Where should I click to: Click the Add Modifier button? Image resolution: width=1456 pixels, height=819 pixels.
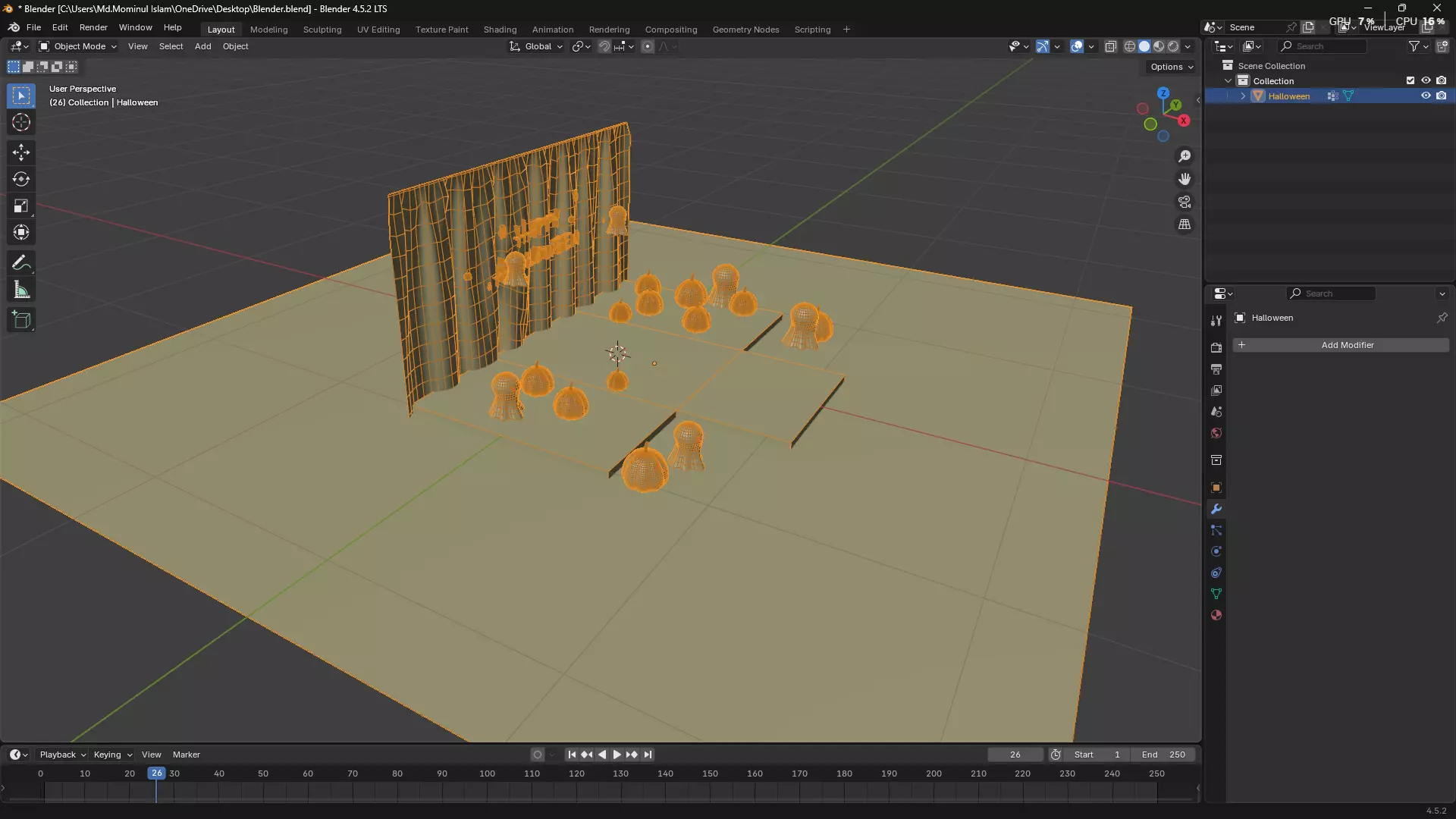pos(1341,345)
